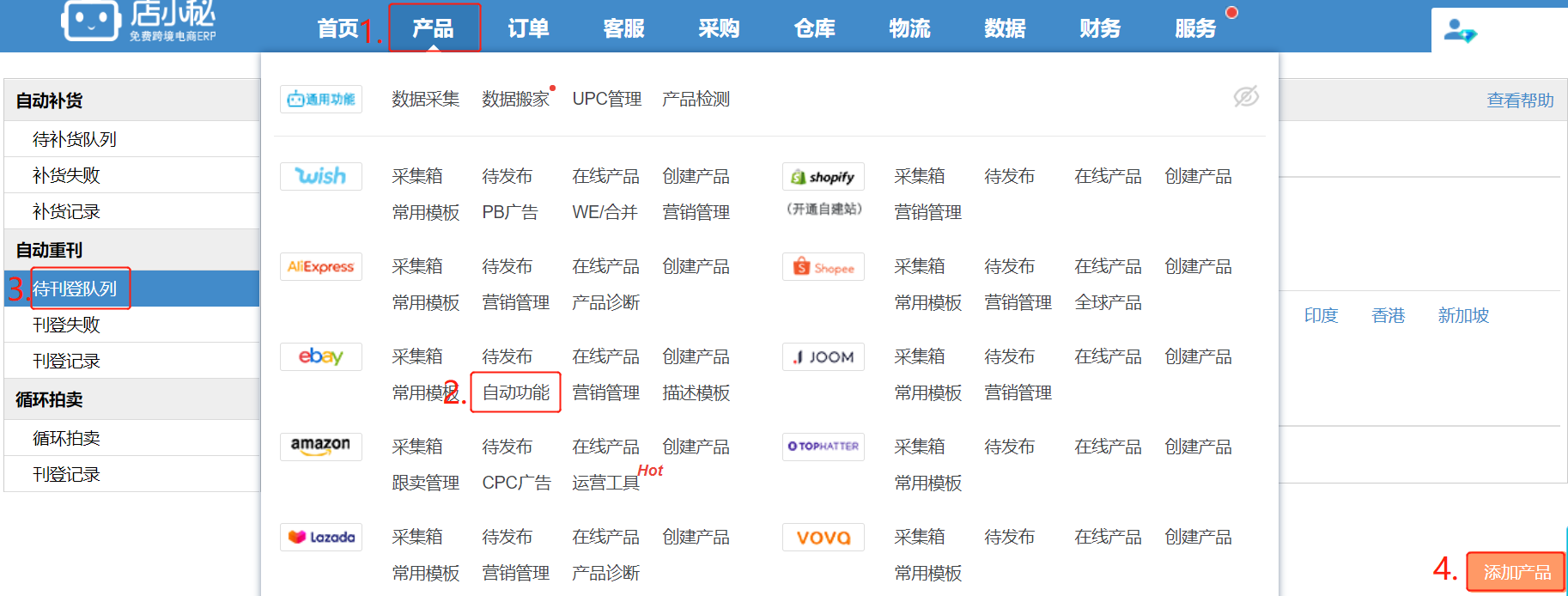Viewport: 1568px width, 596px height.
Task: Select the Shopify platform logo
Action: tap(824, 176)
